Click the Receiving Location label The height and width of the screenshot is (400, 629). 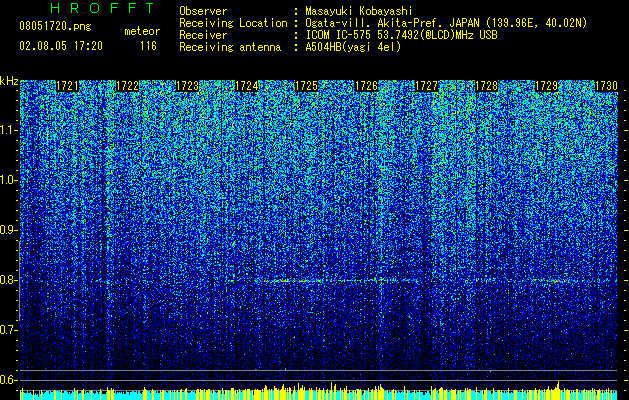click(233, 23)
